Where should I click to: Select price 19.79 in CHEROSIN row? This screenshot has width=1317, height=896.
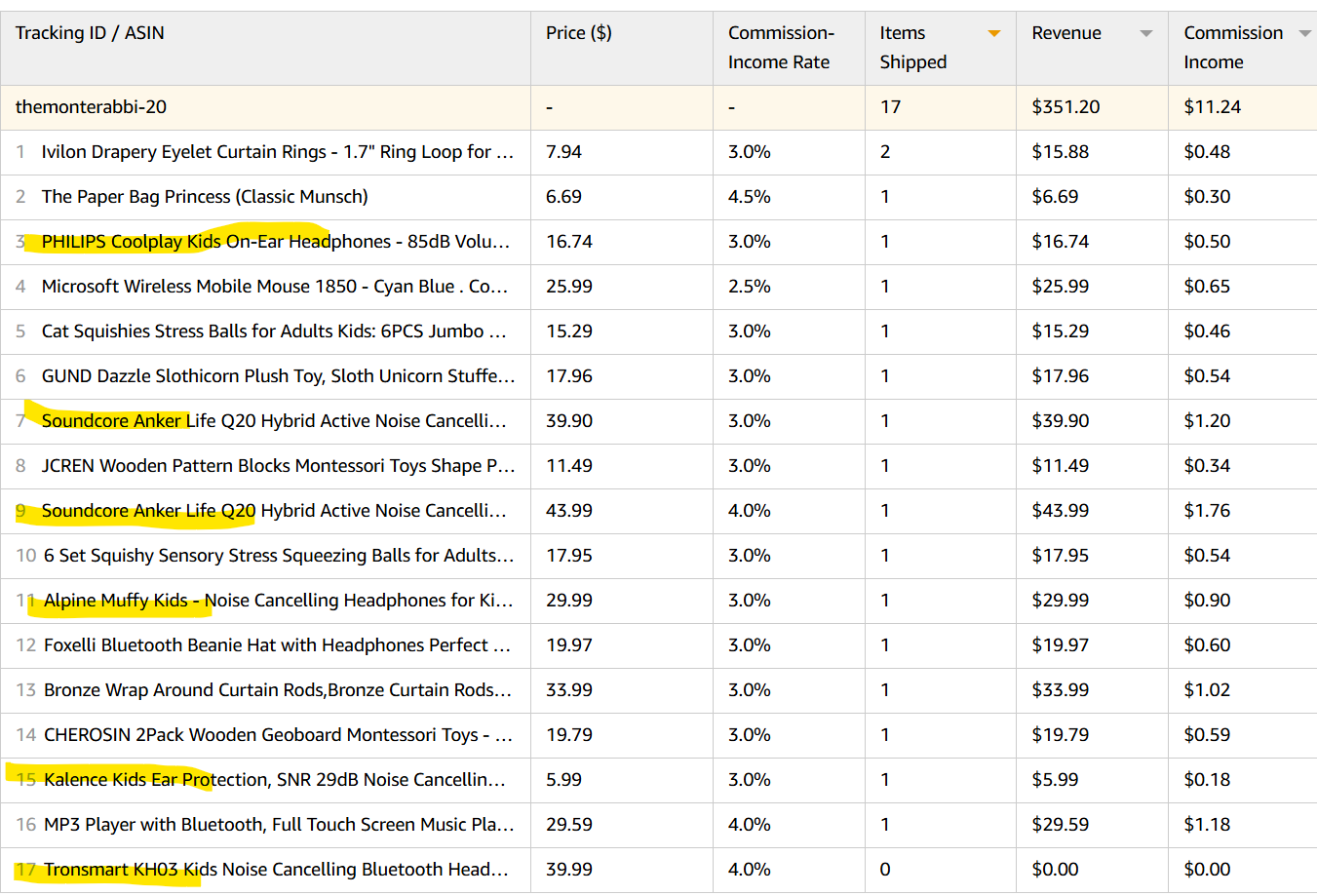pos(569,735)
